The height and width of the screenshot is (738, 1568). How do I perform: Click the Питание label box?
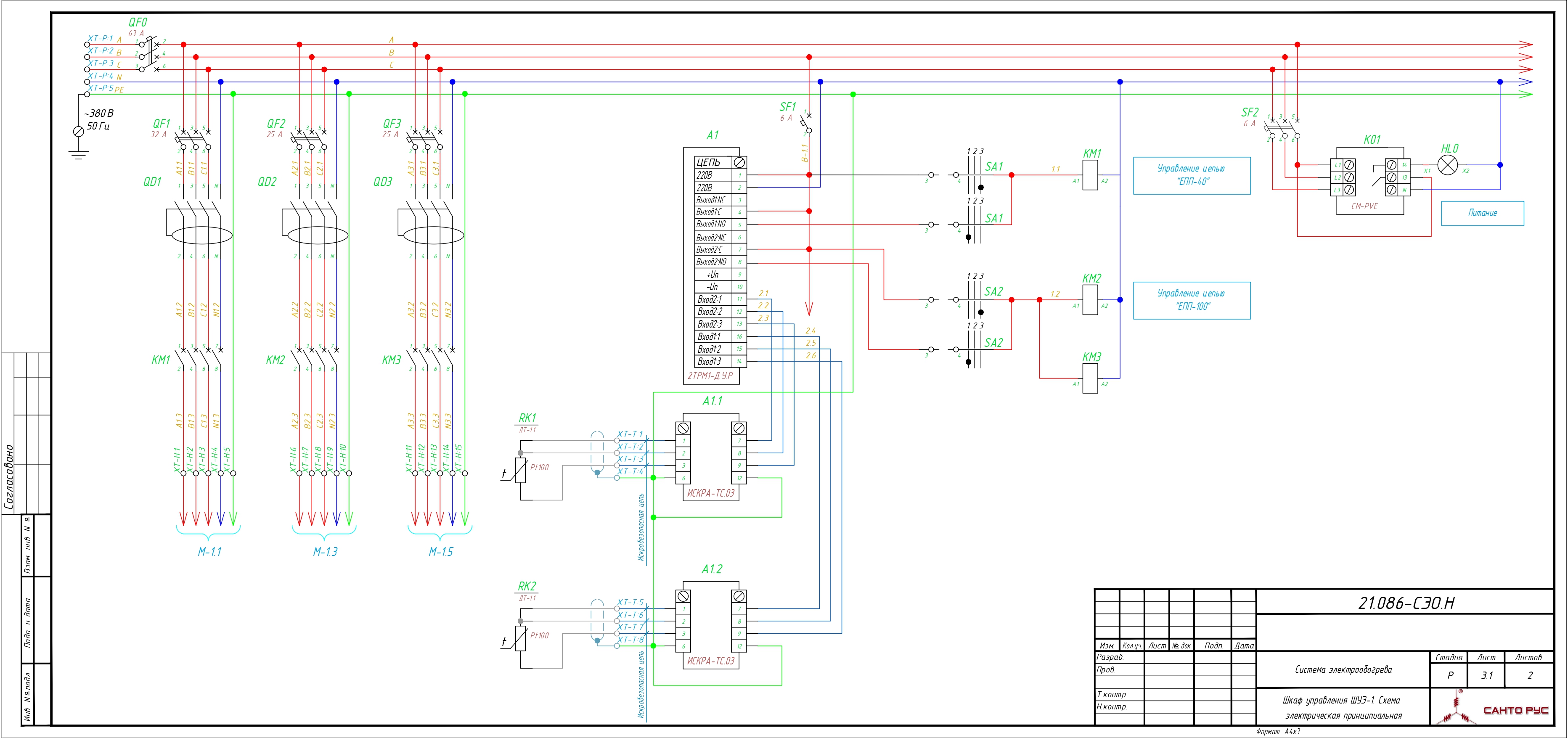pos(1482,214)
